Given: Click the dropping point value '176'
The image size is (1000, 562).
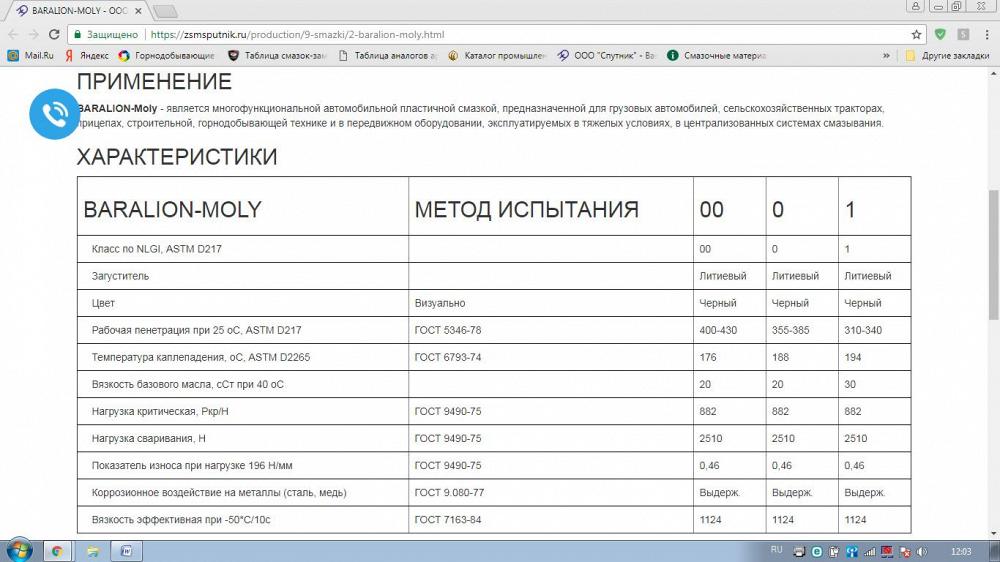Looking at the screenshot, I should pos(708,357).
